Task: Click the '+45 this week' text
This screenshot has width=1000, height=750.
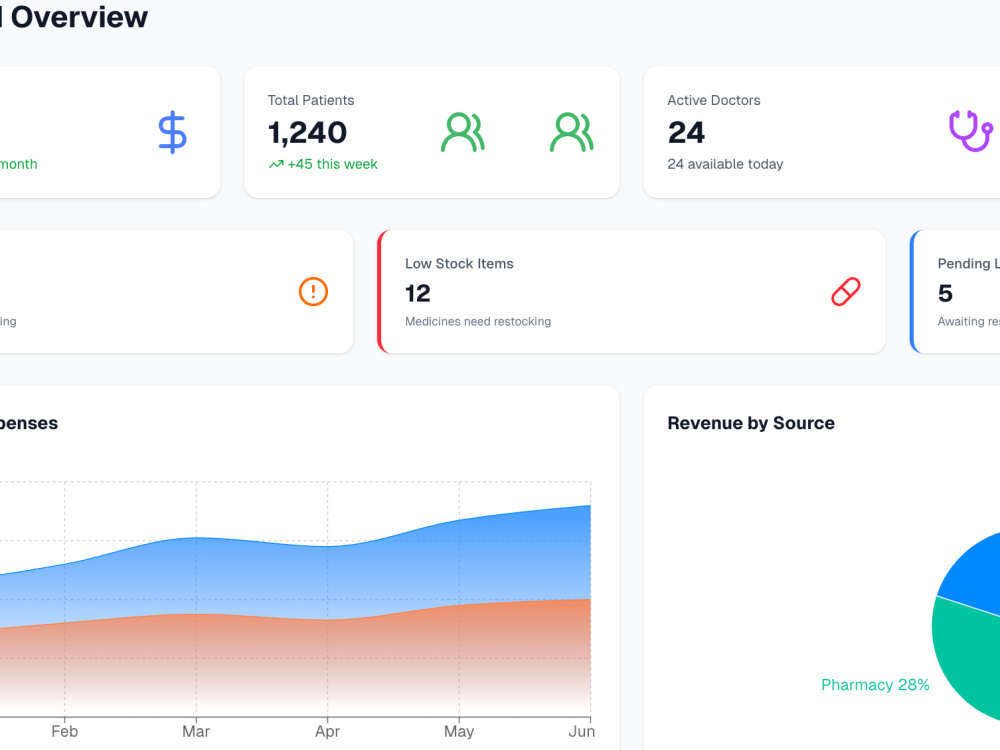Action: click(x=332, y=164)
